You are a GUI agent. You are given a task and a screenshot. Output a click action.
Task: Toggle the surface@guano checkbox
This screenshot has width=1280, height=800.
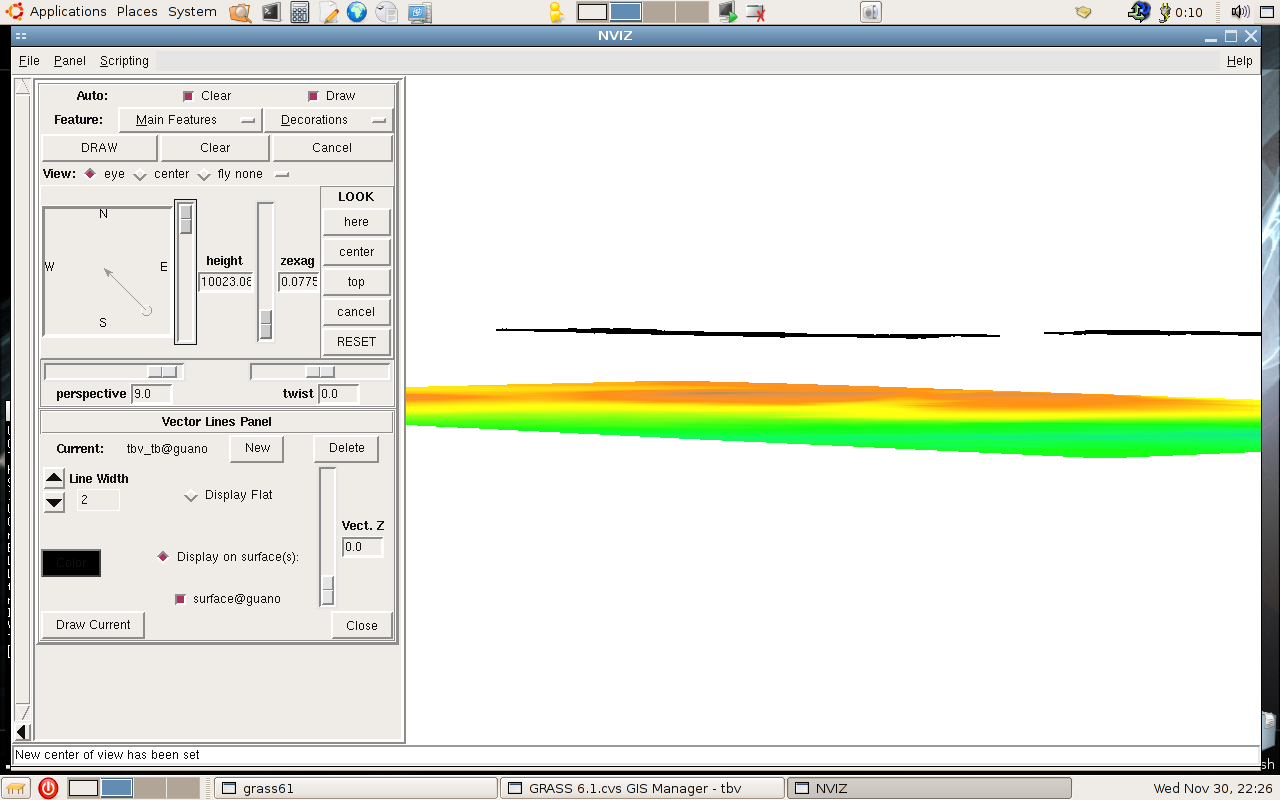180,599
